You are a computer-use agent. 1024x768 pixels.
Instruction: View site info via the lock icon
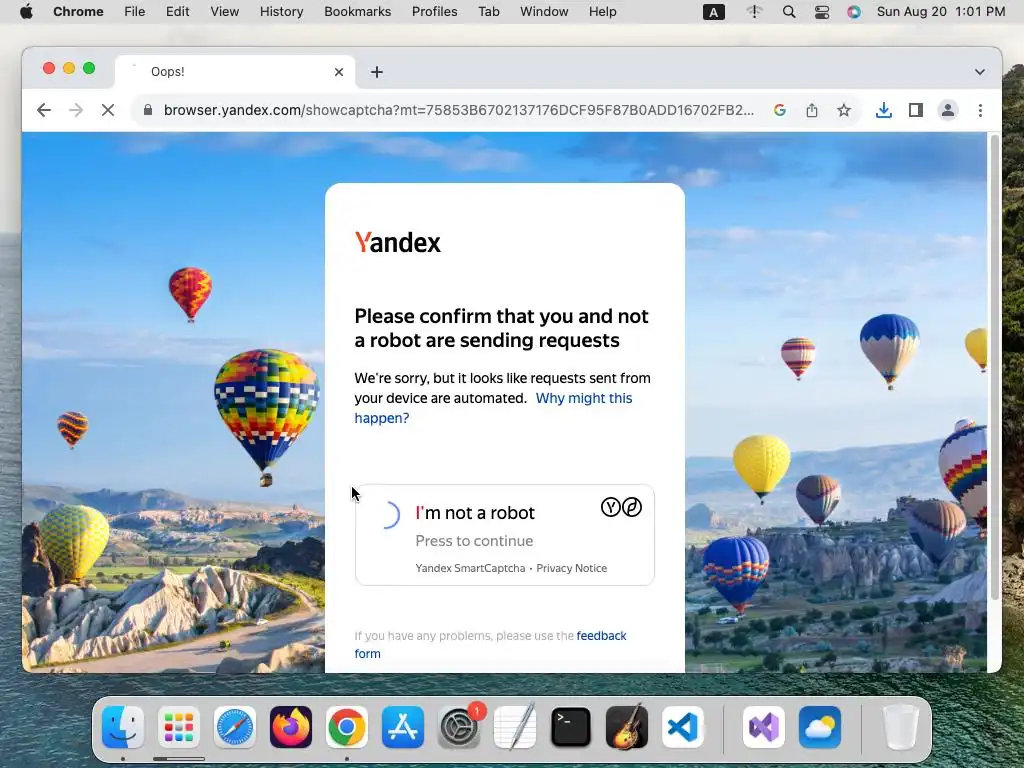(148, 110)
